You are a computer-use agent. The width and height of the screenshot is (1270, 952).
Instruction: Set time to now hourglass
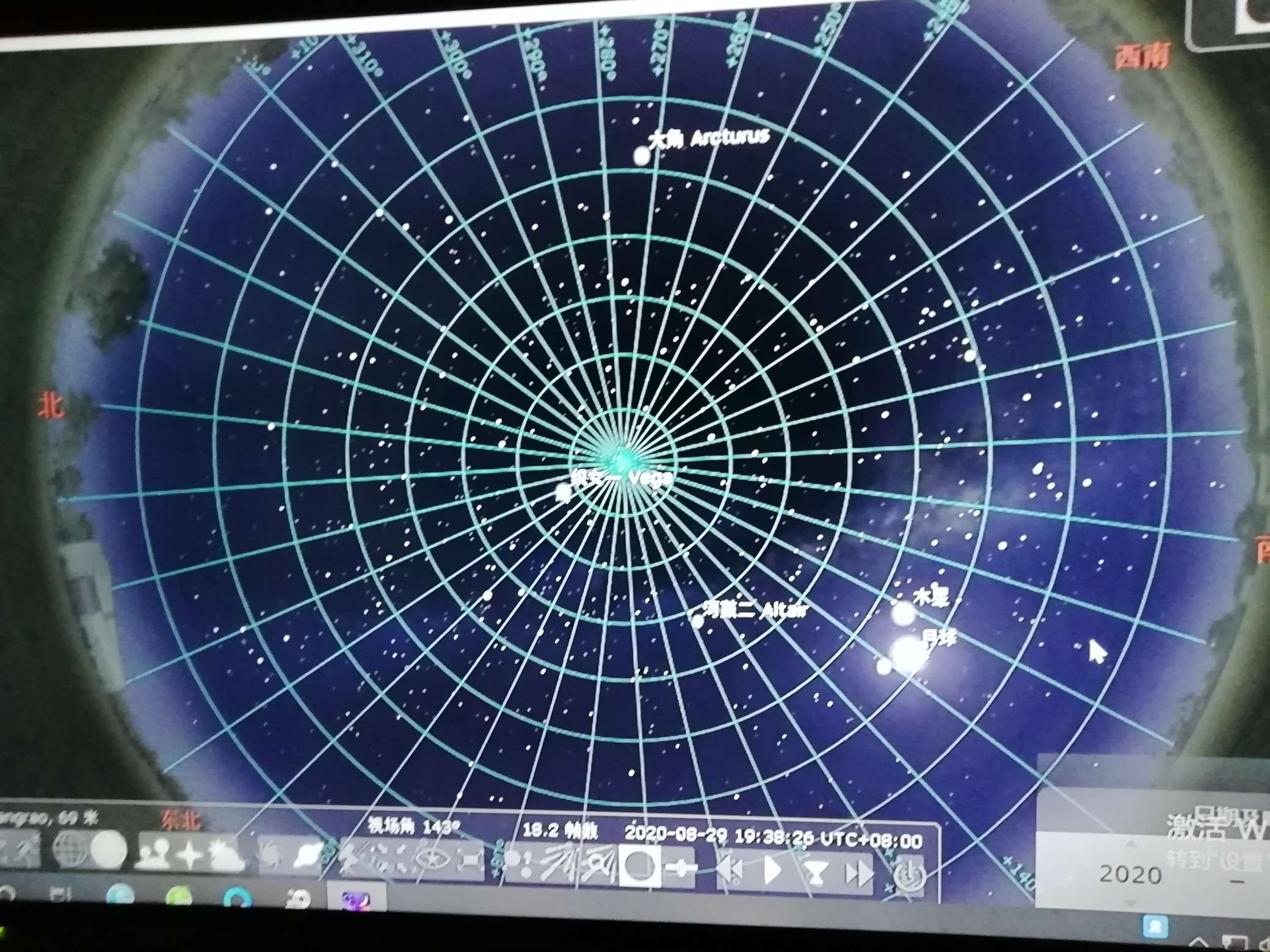click(816, 873)
